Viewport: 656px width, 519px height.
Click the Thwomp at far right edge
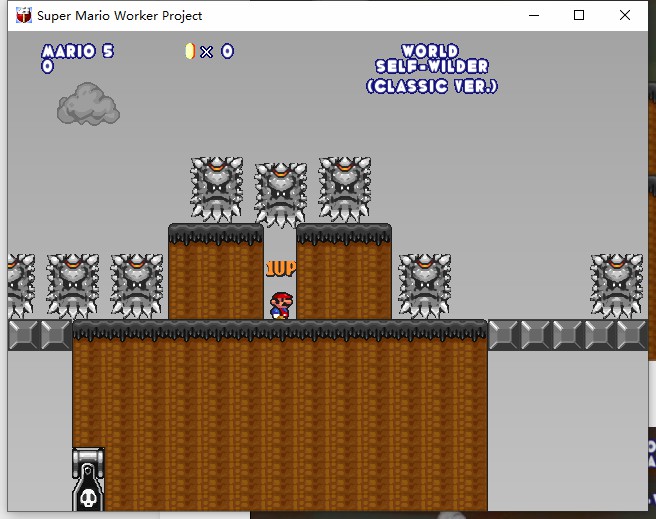617,286
